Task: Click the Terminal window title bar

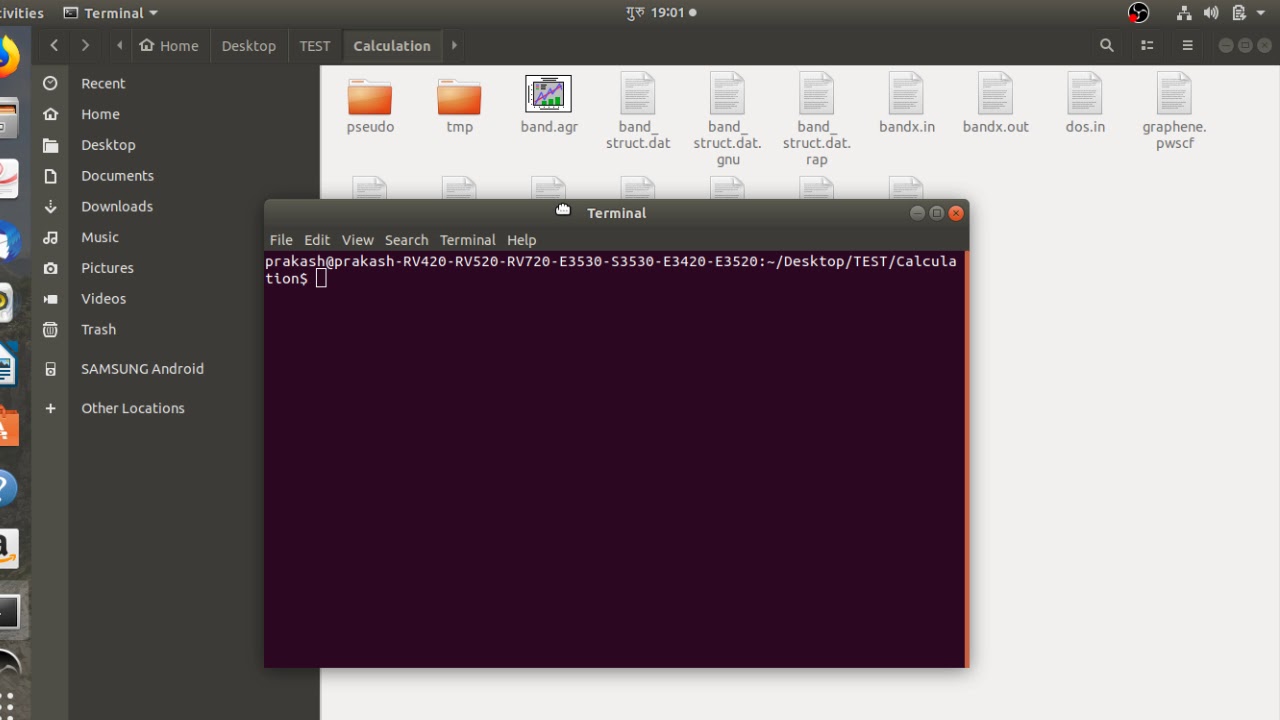Action: coord(616,213)
